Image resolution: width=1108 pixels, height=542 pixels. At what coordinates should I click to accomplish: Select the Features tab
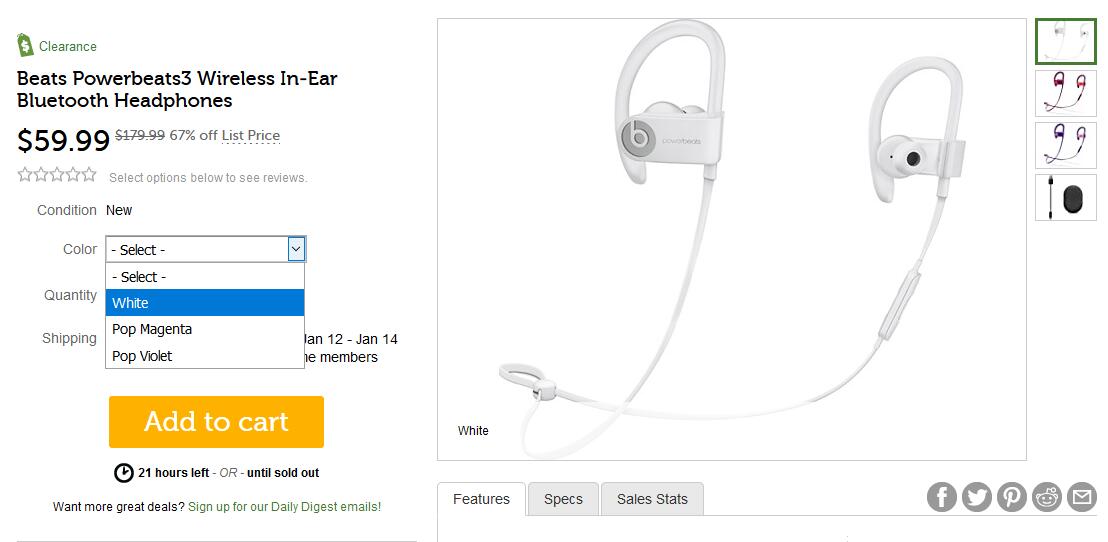pyautogui.click(x=481, y=499)
